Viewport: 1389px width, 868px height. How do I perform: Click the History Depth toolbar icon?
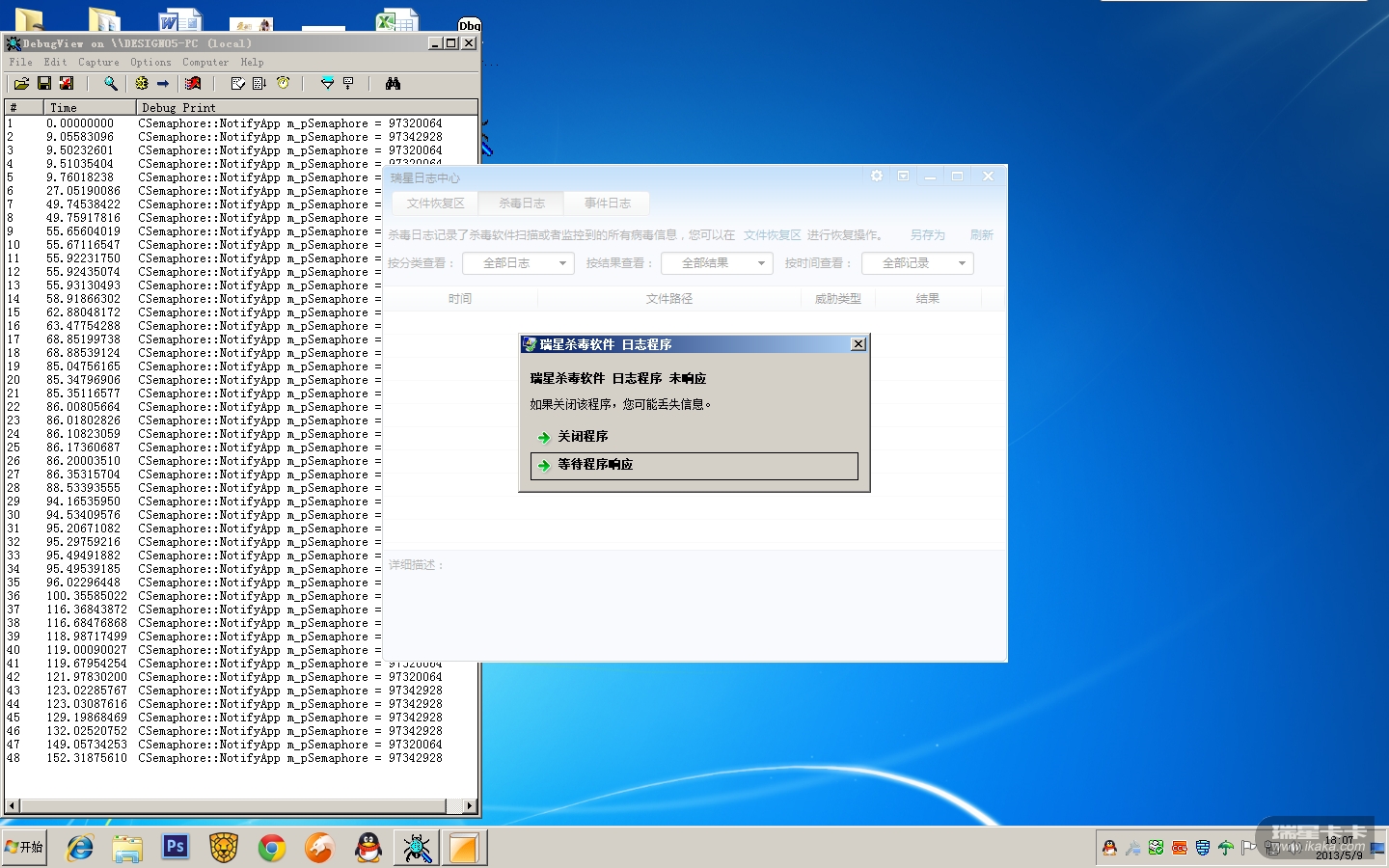point(349,84)
